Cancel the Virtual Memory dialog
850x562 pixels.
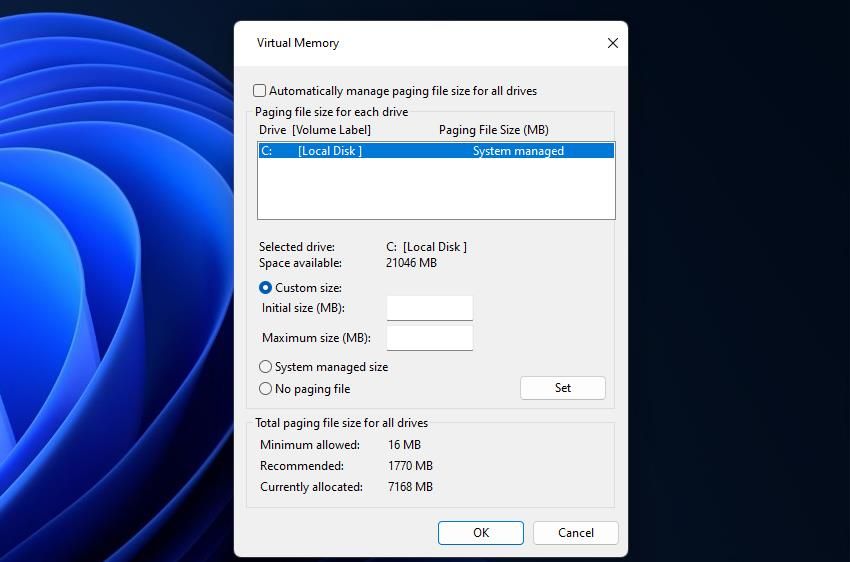click(x=575, y=533)
